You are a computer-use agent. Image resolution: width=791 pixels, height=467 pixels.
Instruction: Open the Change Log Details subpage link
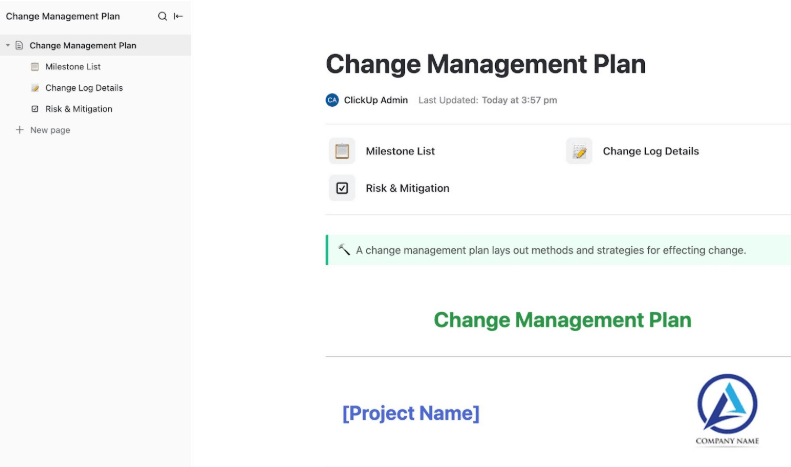point(650,151)
